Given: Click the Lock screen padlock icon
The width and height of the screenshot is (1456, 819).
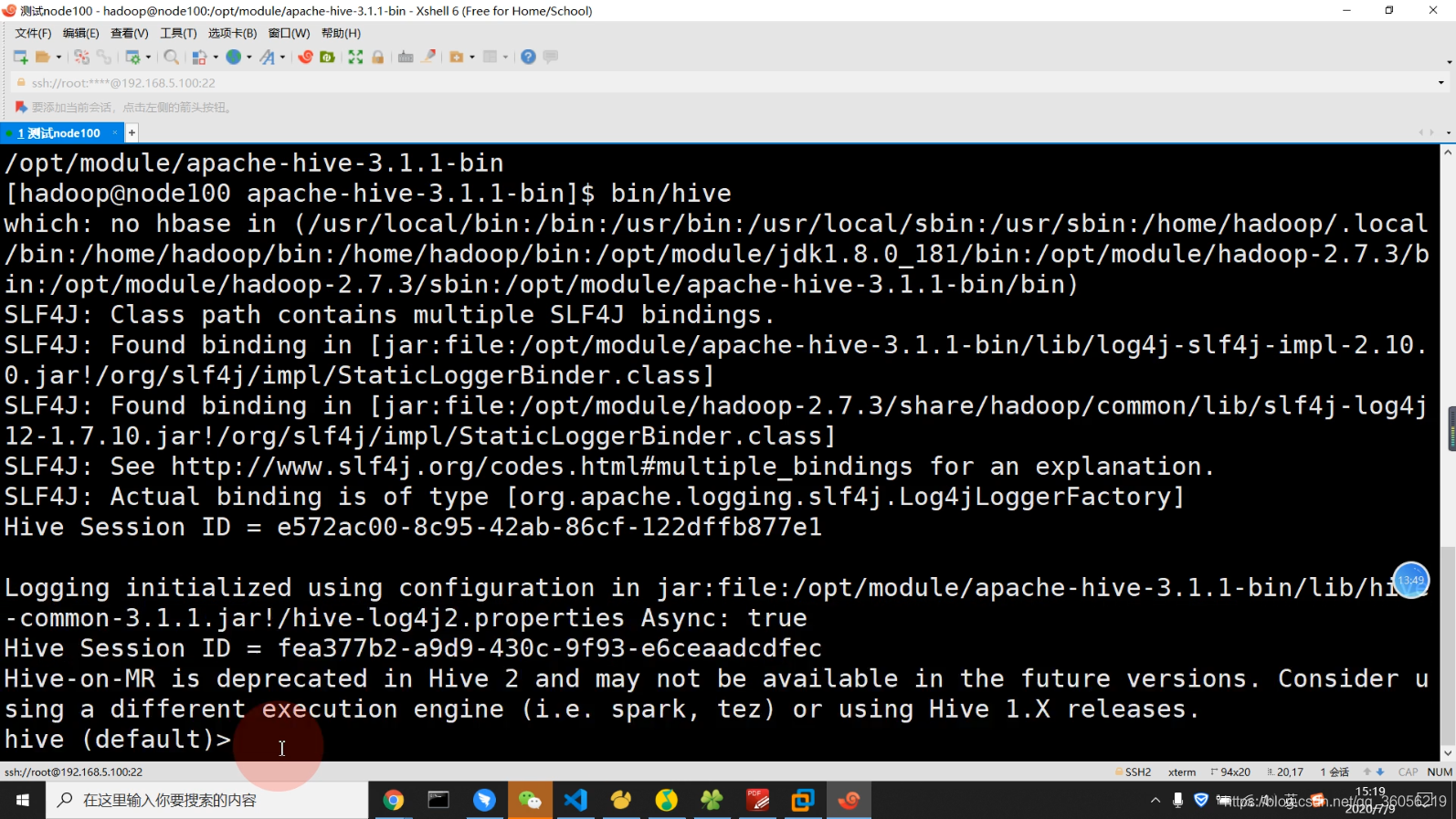Looking at the screenshot, I should (x=377, y=57).
